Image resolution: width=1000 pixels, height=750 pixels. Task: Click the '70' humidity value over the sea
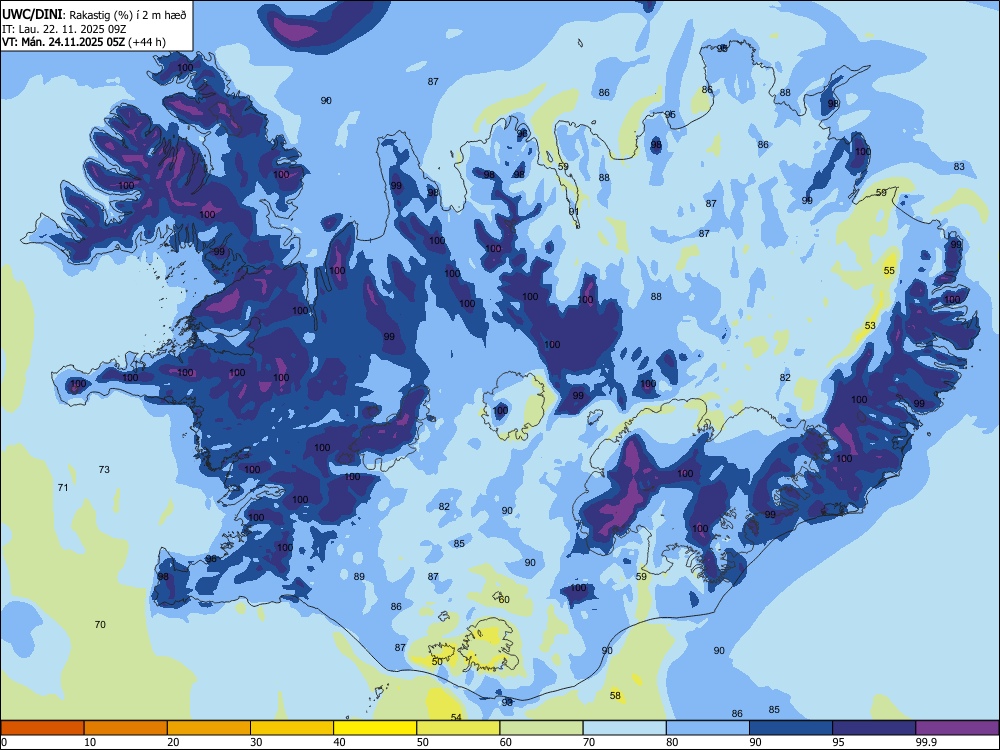coord(100,624)
